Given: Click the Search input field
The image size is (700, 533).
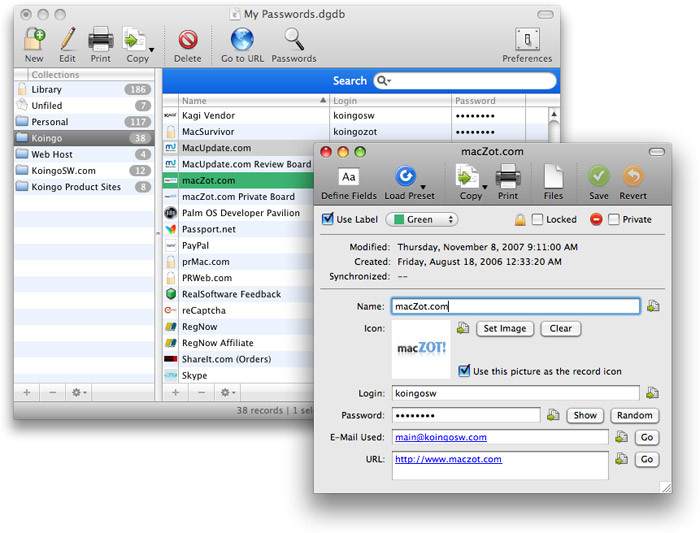Looking at the screenshot, I should pos(465,81).
